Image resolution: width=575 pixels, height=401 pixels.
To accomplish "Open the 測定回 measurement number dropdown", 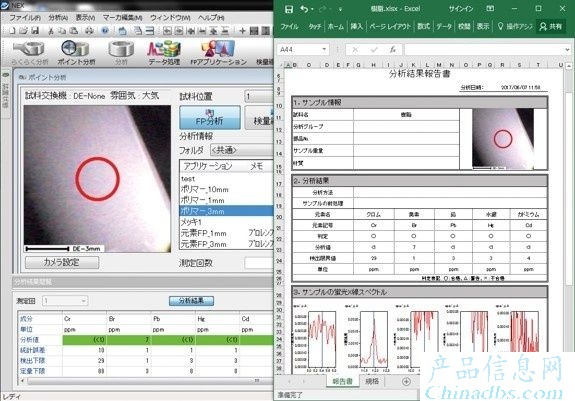I will [65, 301].
